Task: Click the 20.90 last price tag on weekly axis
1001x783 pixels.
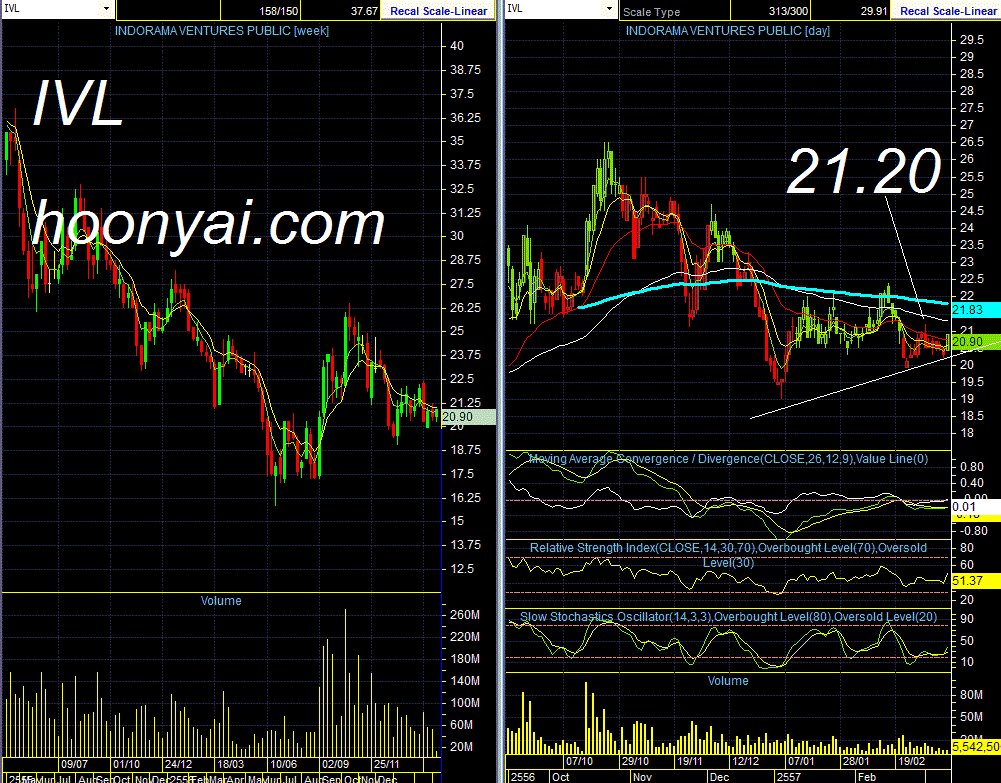Action: [x=468, y=417]
